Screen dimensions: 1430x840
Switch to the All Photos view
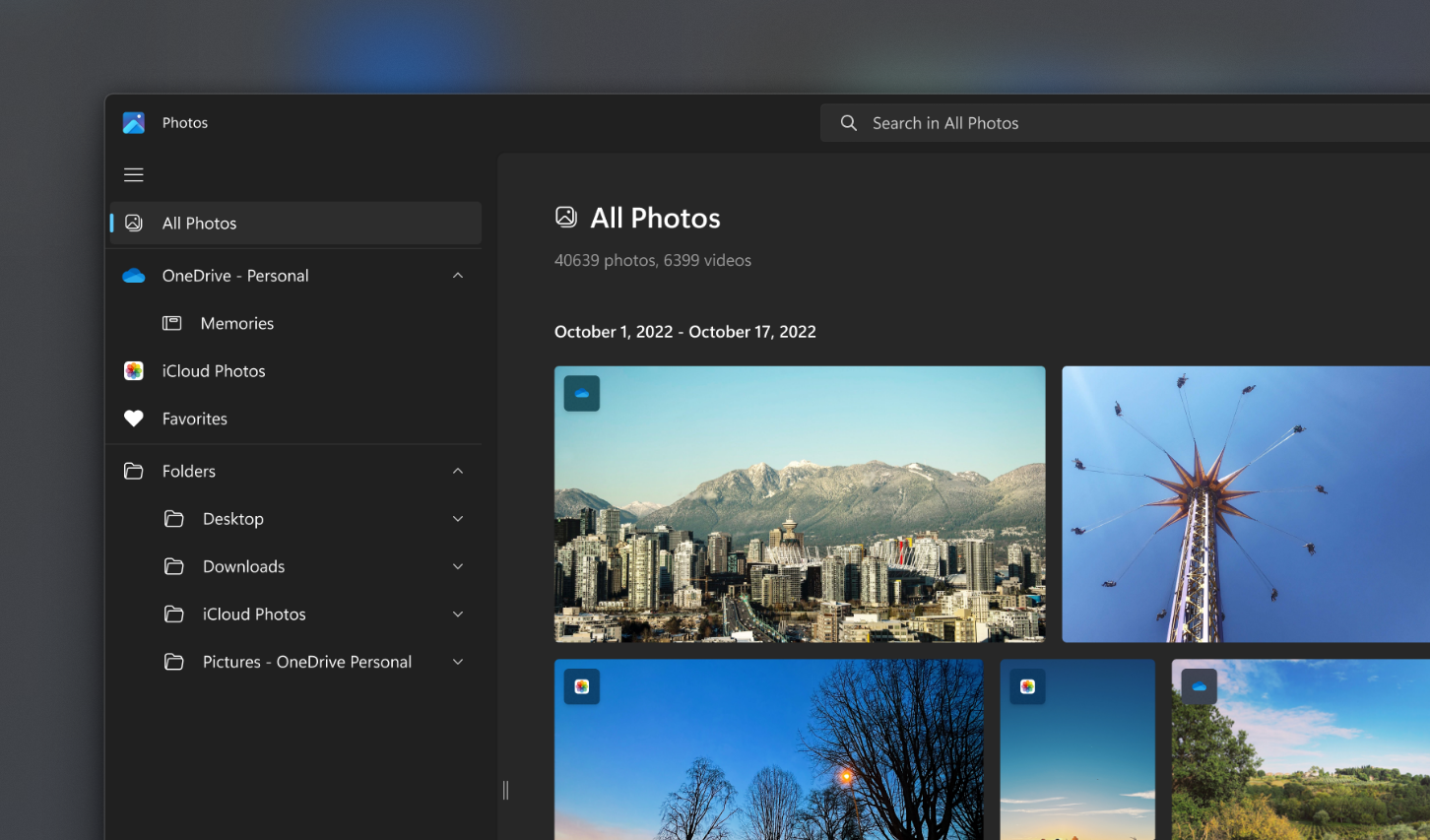point(199,223)
